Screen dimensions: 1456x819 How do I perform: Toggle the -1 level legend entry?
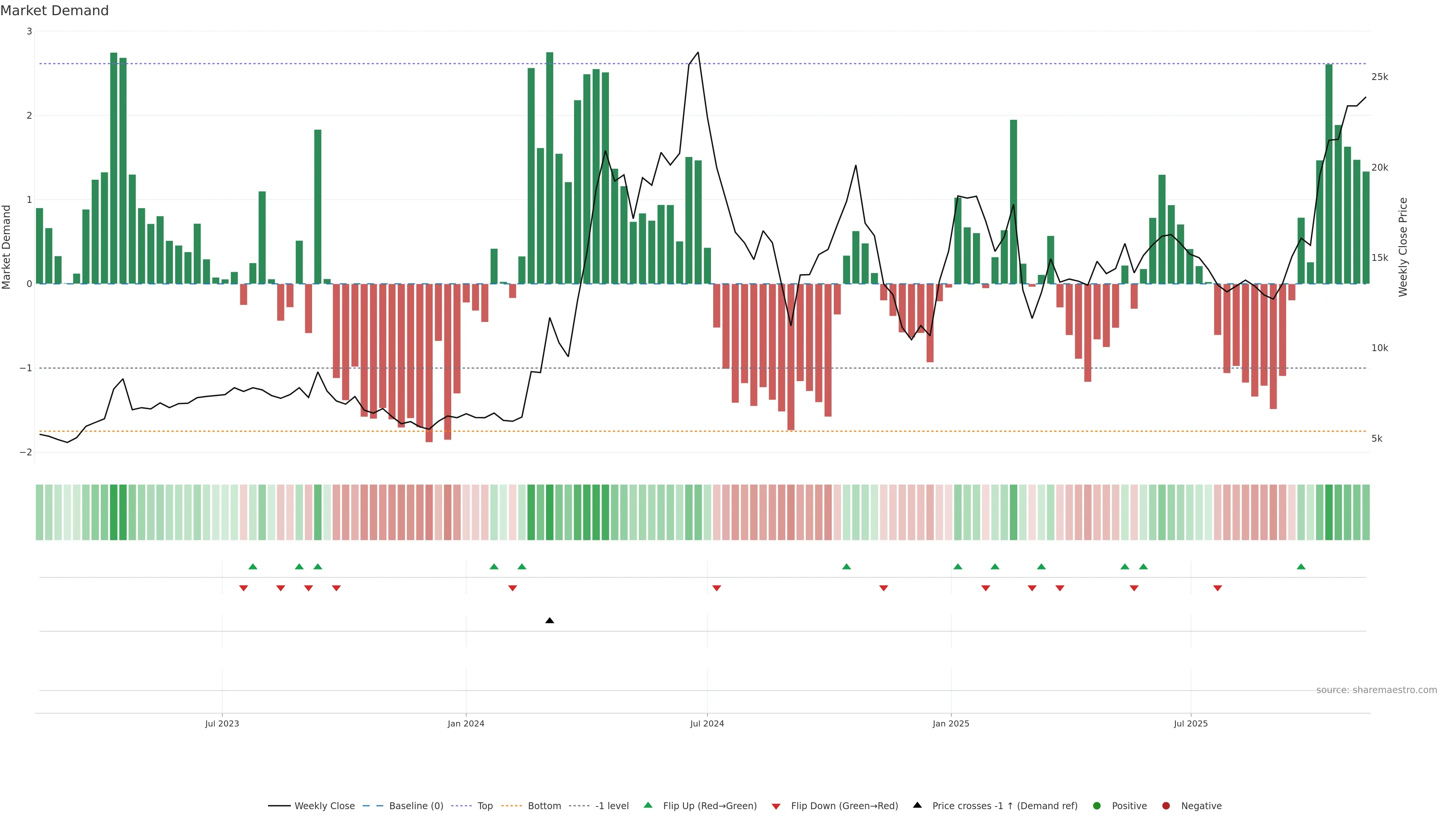[x=612, y=805]
